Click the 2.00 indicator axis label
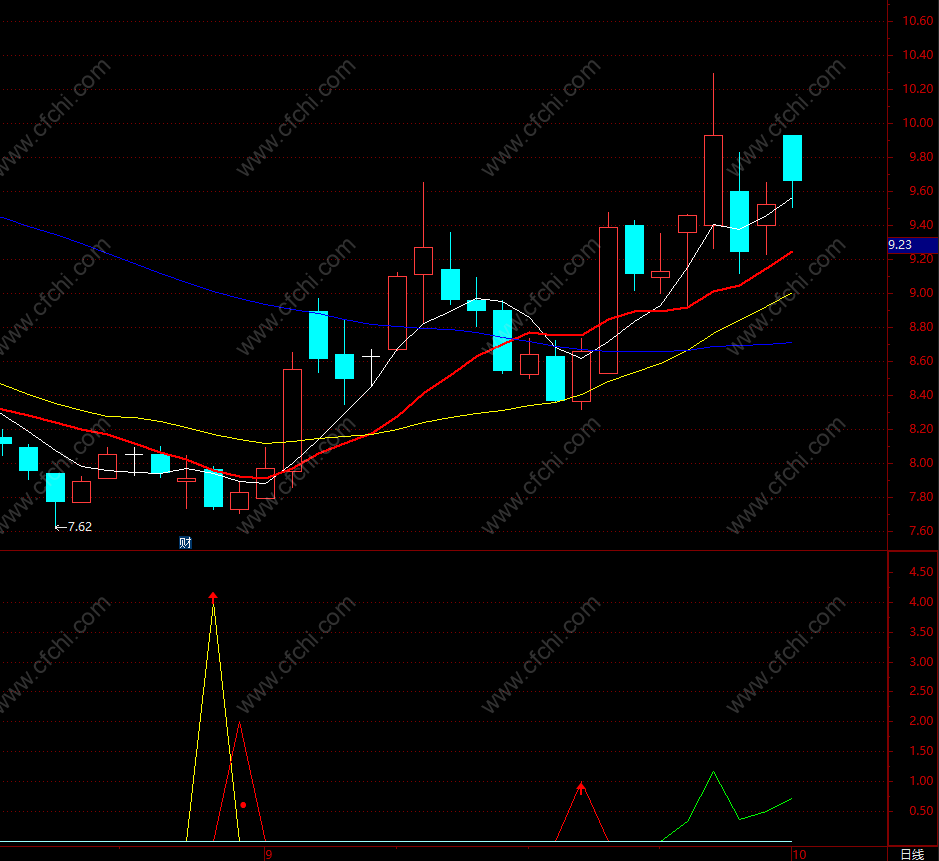Image resolution: width=939 pixels, height=861 pixels. [x=921, y=721]
